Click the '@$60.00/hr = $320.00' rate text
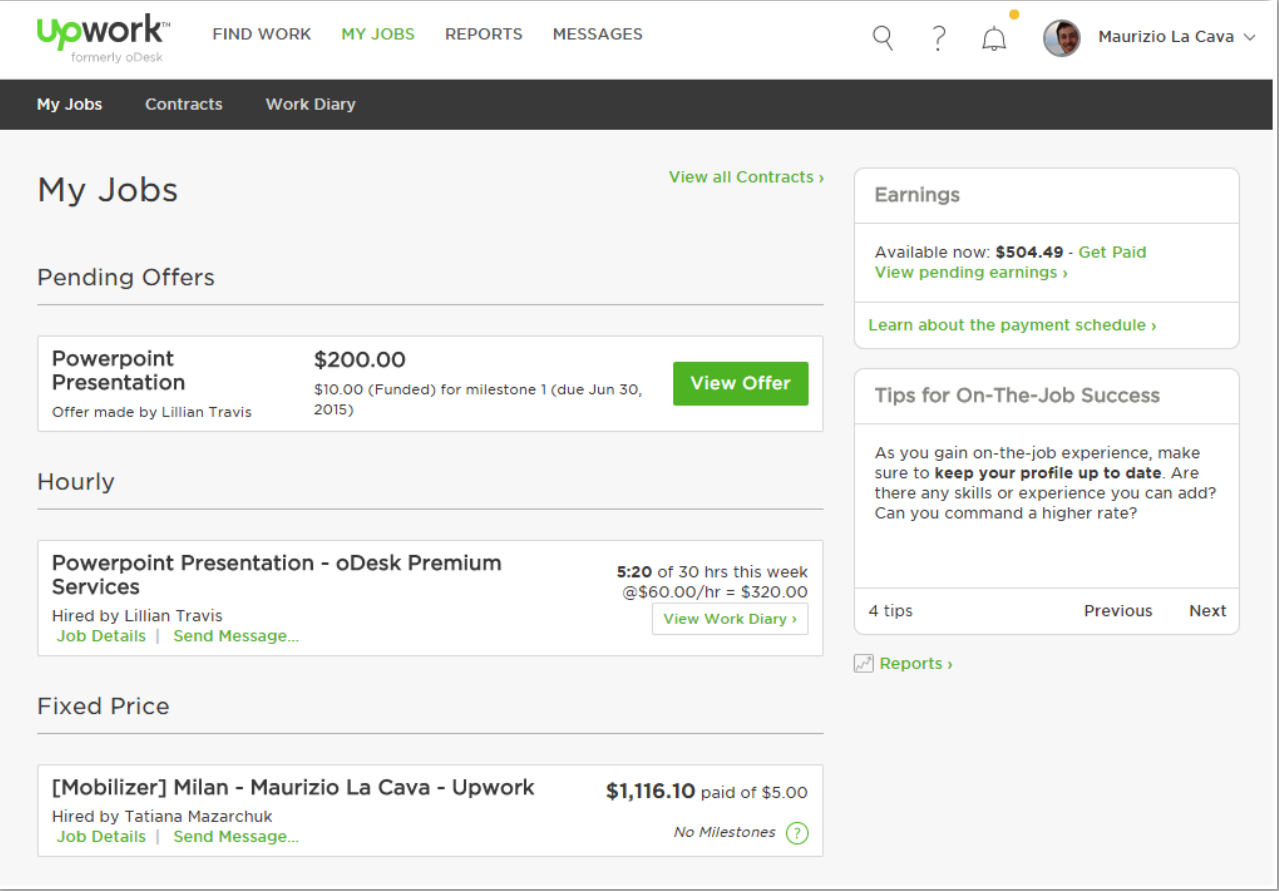Image resolution: width=1279 pixels, height=891 pixels. coord(715,592)
